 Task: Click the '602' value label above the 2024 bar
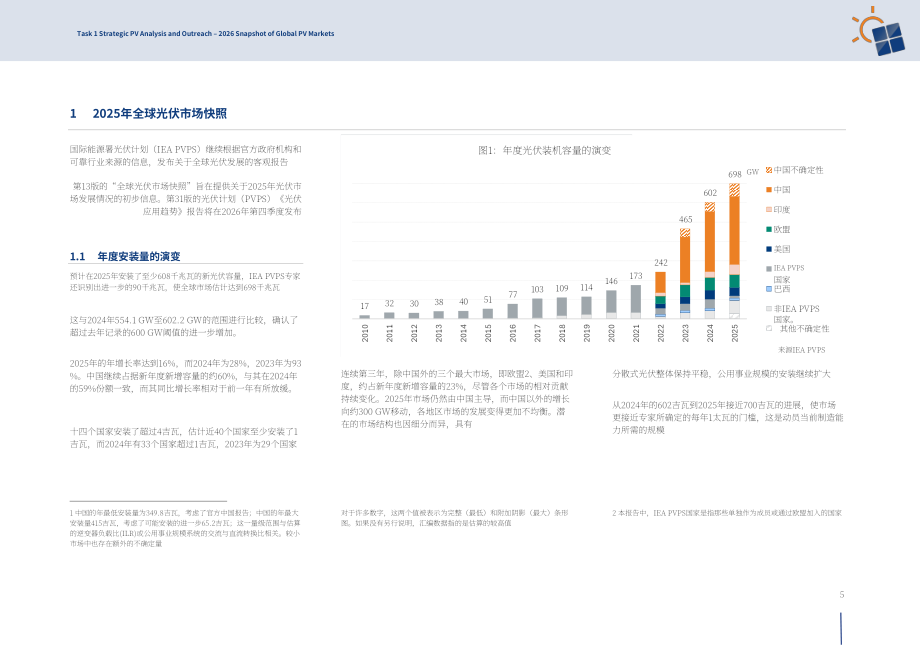(710, 193)
